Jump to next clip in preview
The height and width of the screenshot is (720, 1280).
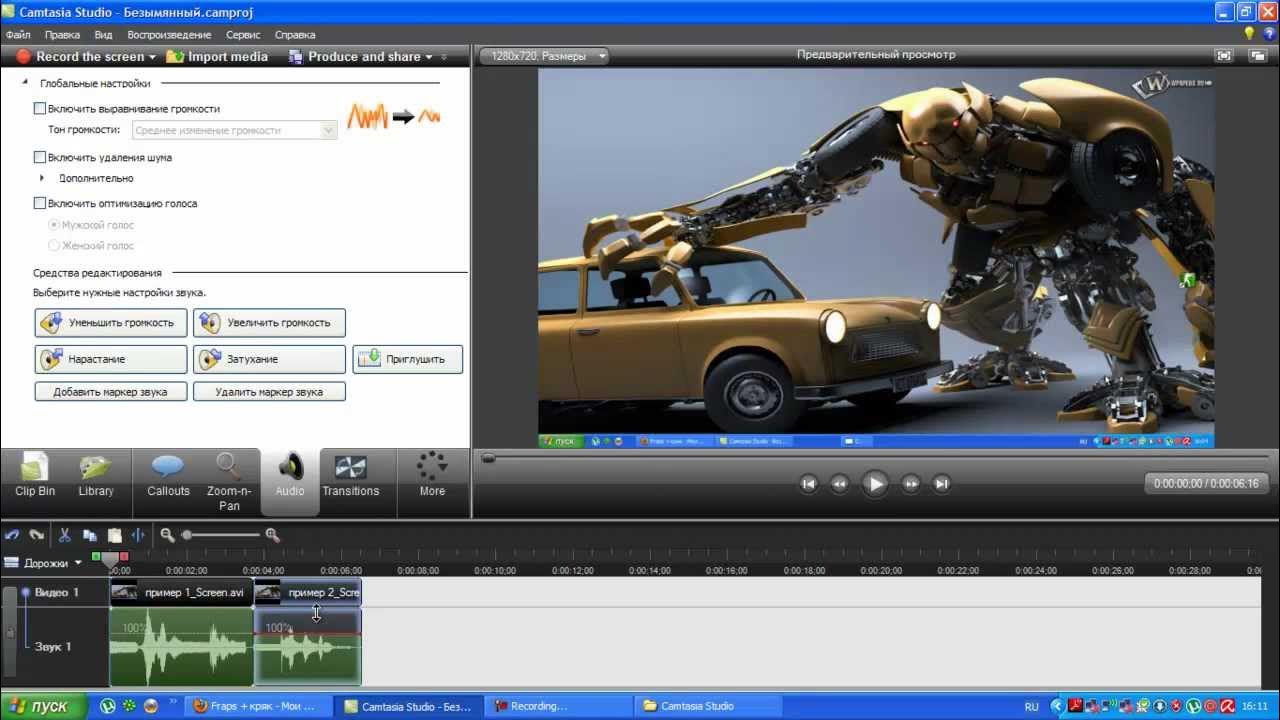(x=941, y=484)
